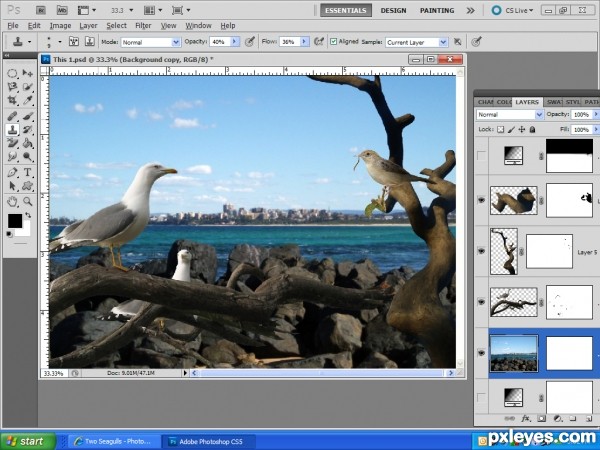This screenshot has height=450, width=600.
Task: Open the Layer menu
Action: click(x=88, y=26)
